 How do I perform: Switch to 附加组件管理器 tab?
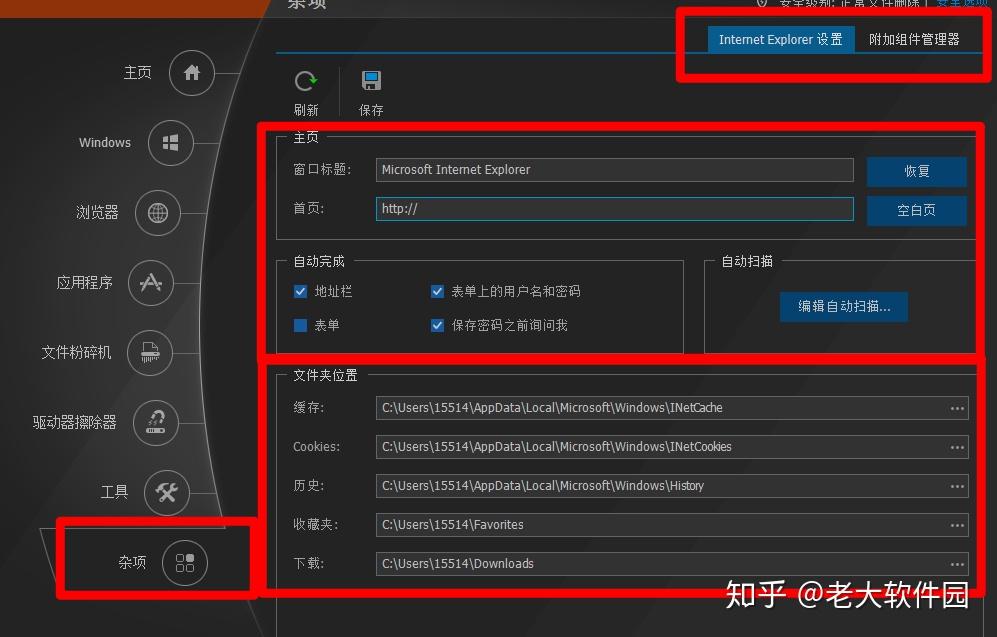(x=914, y=39)
